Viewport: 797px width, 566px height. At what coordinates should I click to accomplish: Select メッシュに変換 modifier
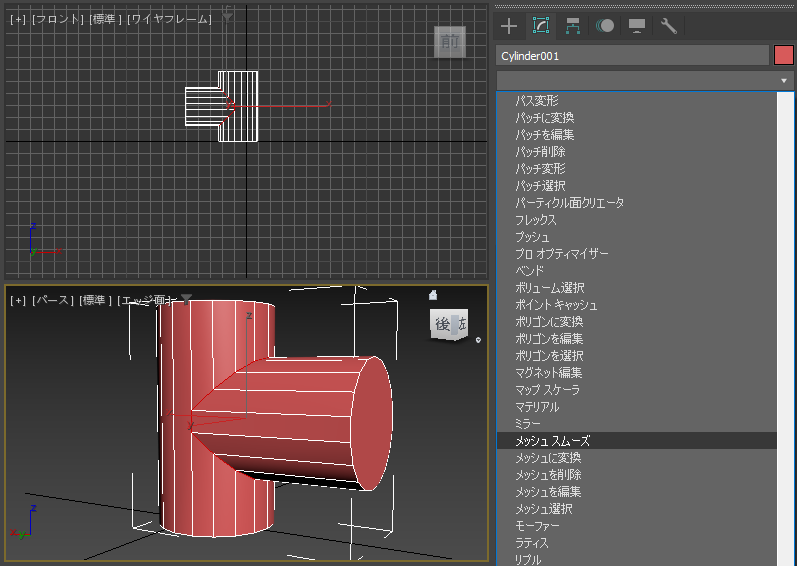pos(636,458)
